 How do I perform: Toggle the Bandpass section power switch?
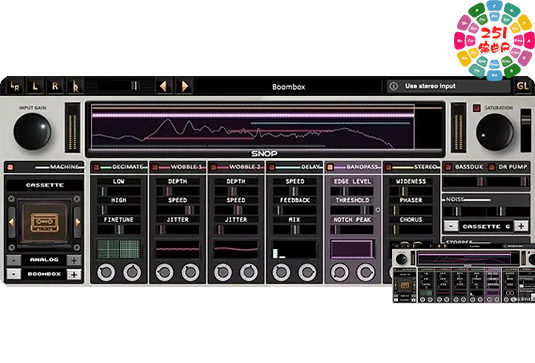point(330,167)
